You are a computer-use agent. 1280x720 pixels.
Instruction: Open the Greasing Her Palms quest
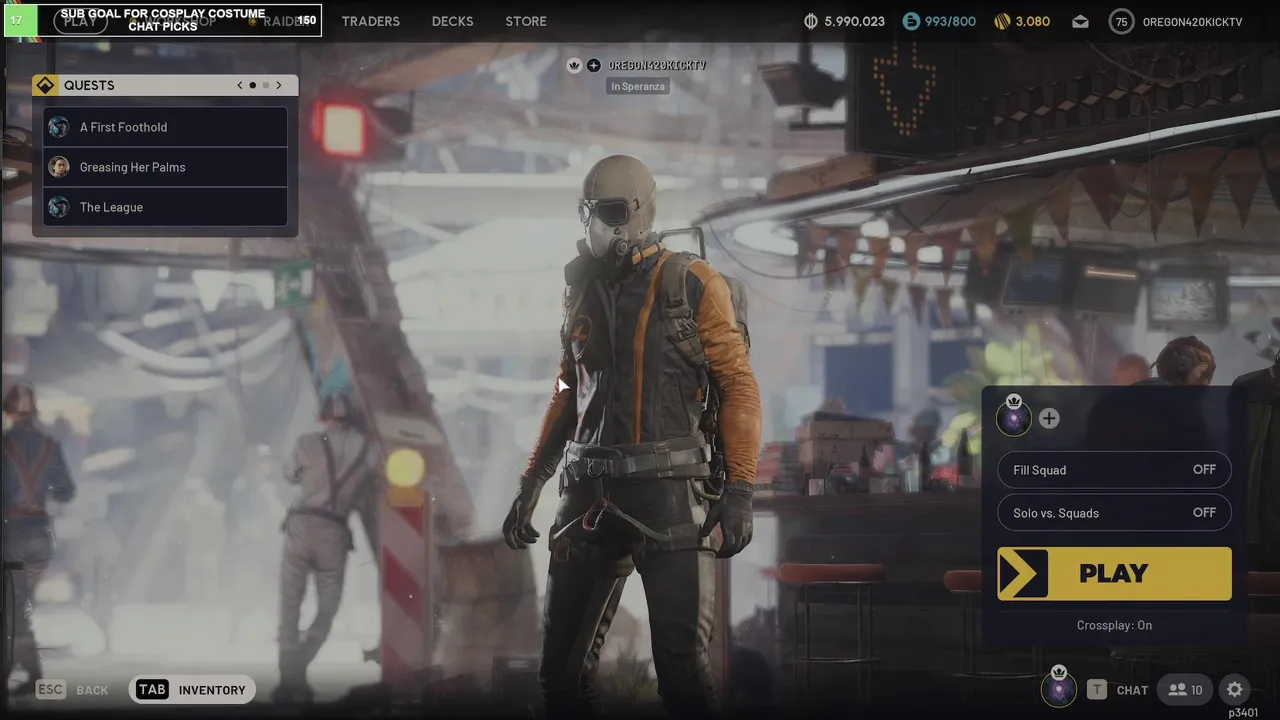[165, 167]
